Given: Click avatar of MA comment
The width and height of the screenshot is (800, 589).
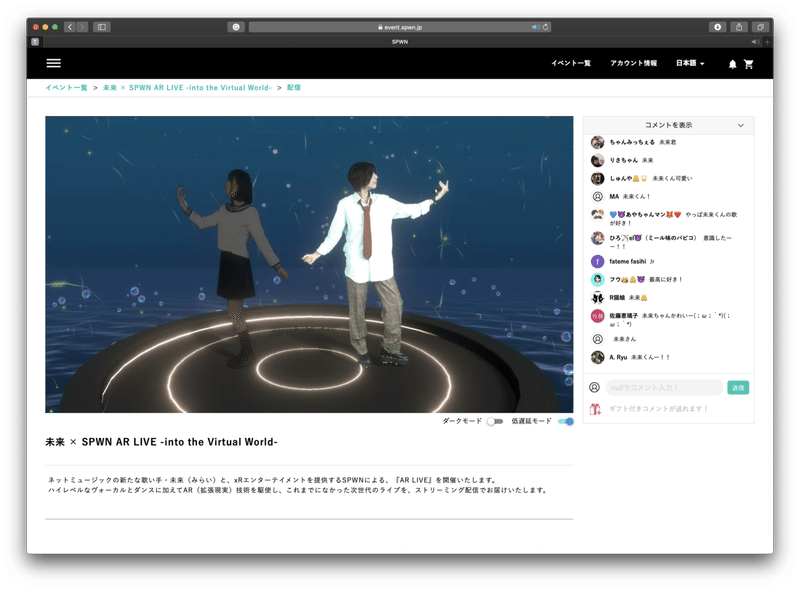Looking at the screenshot, I should pos(597,197).
